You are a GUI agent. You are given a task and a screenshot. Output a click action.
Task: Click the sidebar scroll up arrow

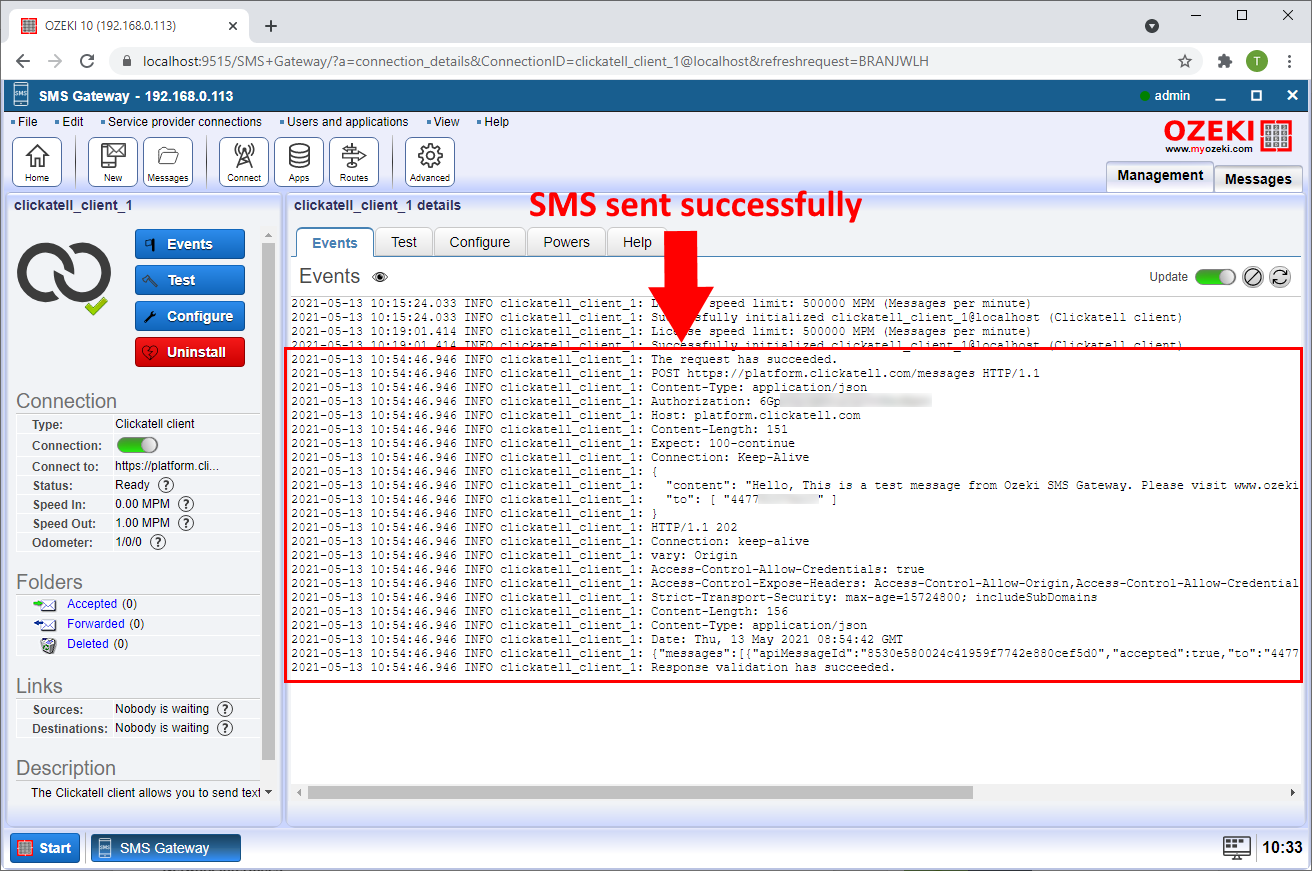[268, 236]
